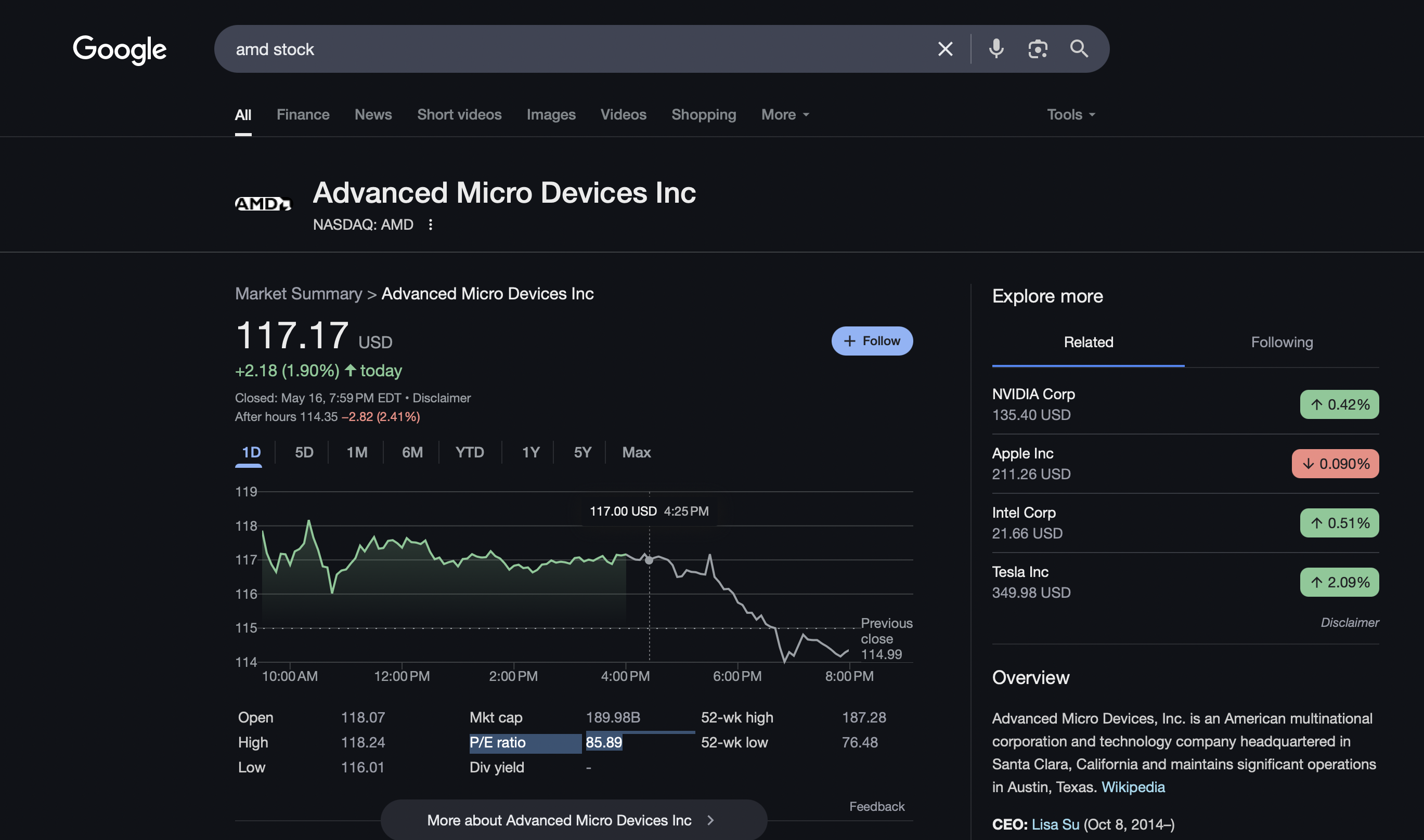Click the Google logo
The image size is (1424, 840).
[120, 50]
